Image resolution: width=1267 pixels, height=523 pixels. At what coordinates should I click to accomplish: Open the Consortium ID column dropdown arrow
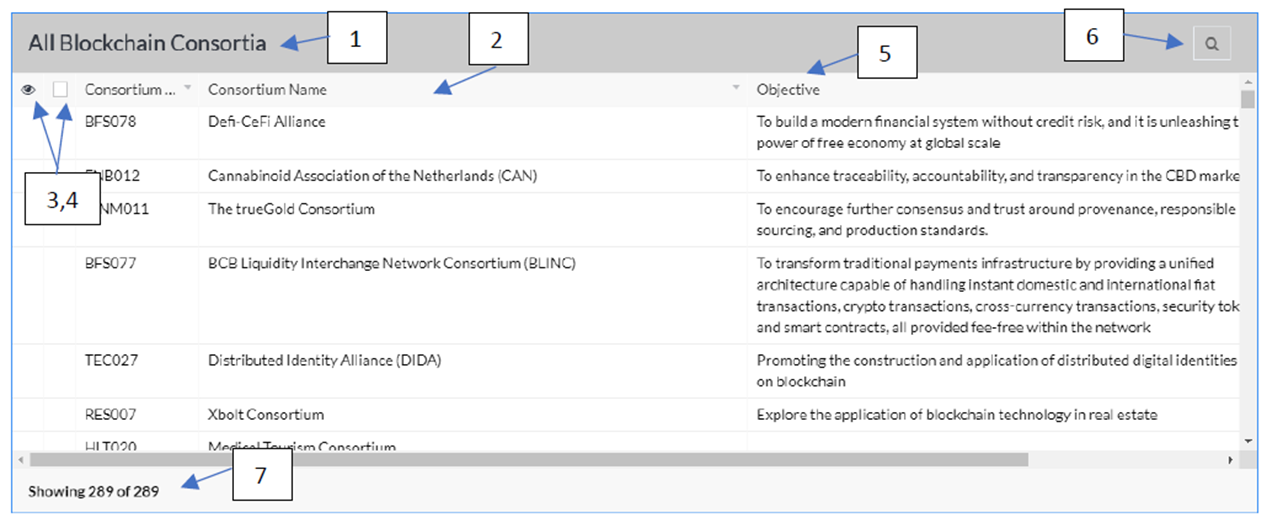pyautogui.click(x=188, y=89)
